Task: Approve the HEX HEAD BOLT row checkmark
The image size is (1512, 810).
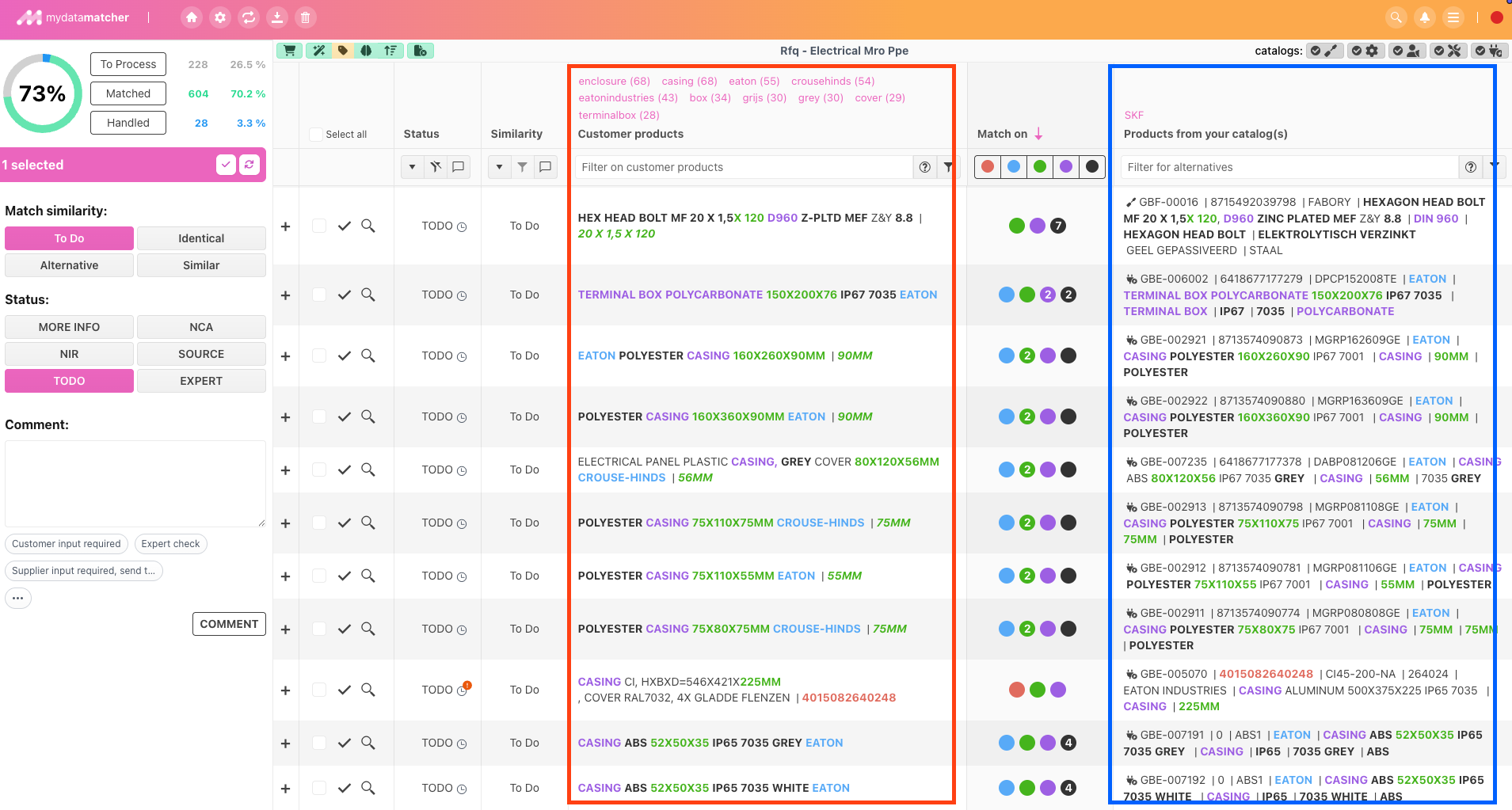Action: 345,226
